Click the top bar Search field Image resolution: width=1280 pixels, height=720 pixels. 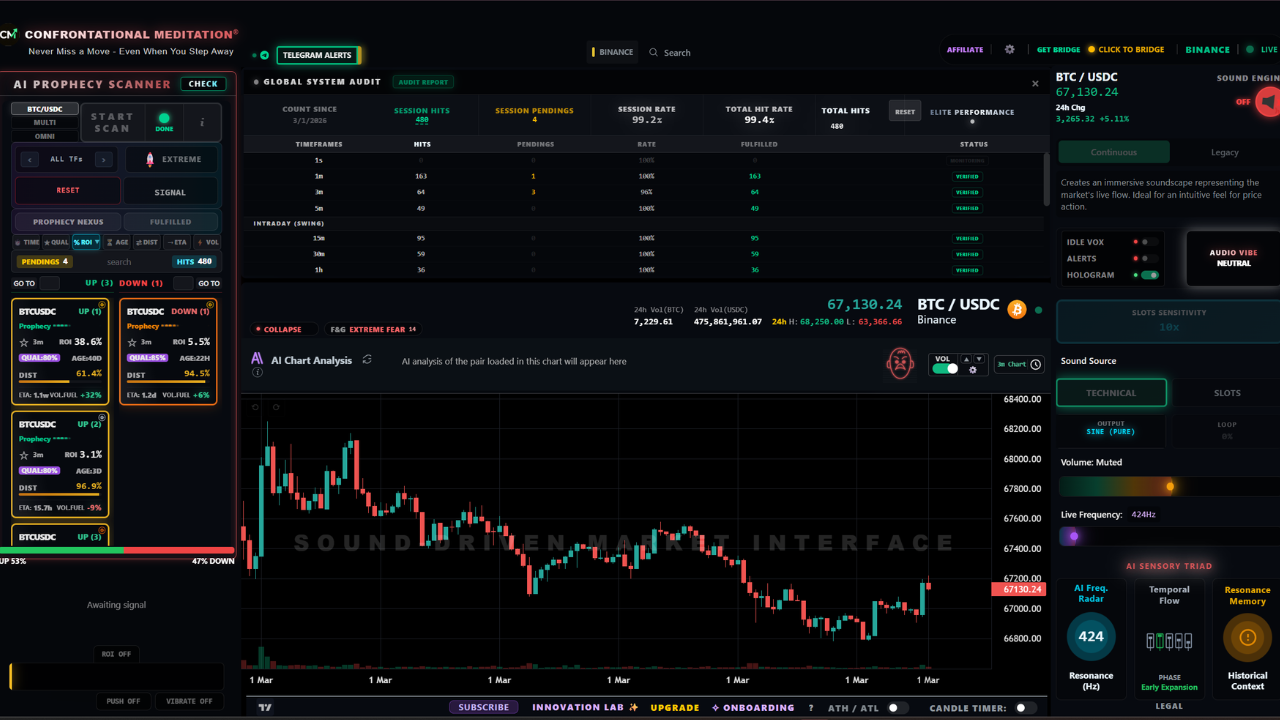pos(678,52)
